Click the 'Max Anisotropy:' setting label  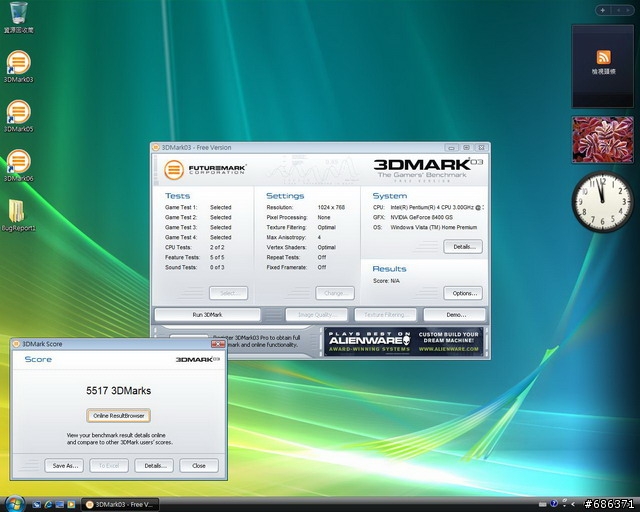coord(286,237)
